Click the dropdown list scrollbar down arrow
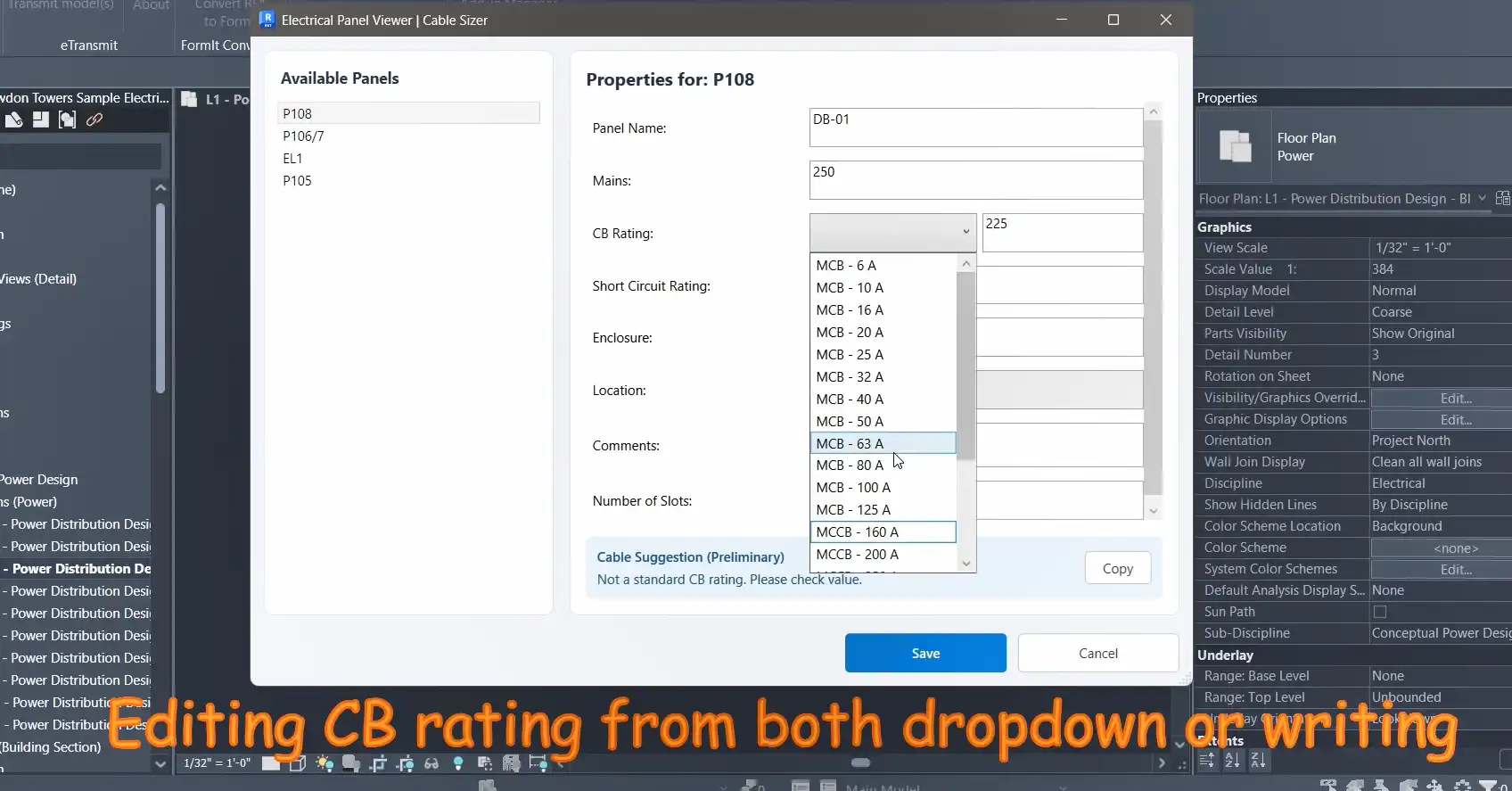Viewport: 1512px width, 791px height. click(x=966, y=563)
